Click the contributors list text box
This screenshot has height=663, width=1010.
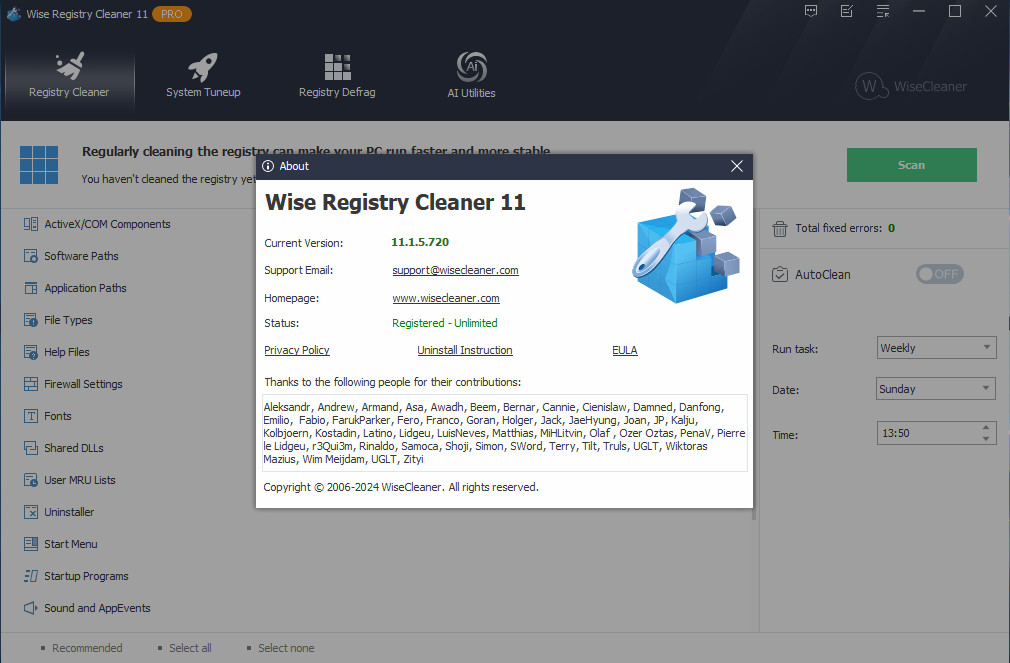tap(505, 433)
